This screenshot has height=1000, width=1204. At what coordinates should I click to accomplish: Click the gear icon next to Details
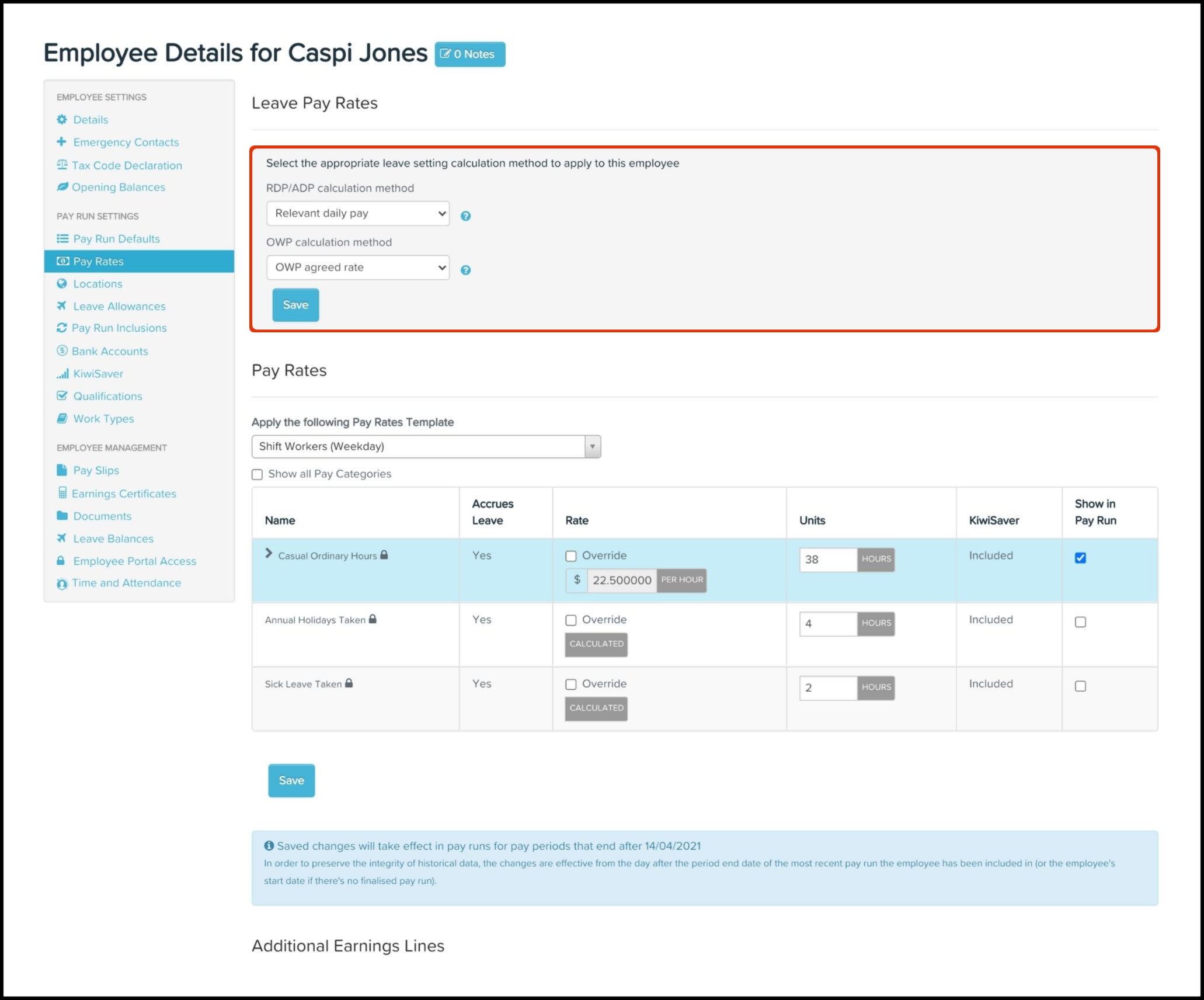62,120
